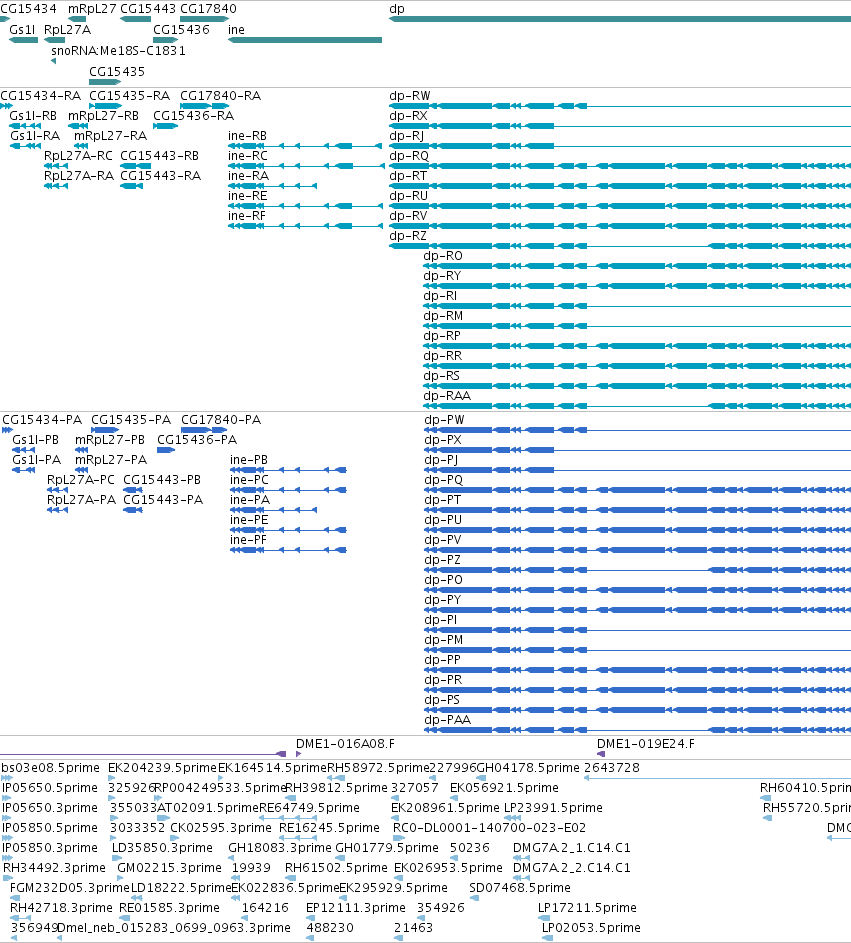Select EST GH04178.5prime label
The width and height of the screenshot is (851, 943).
pyautogui.click(x=528, y=768)
